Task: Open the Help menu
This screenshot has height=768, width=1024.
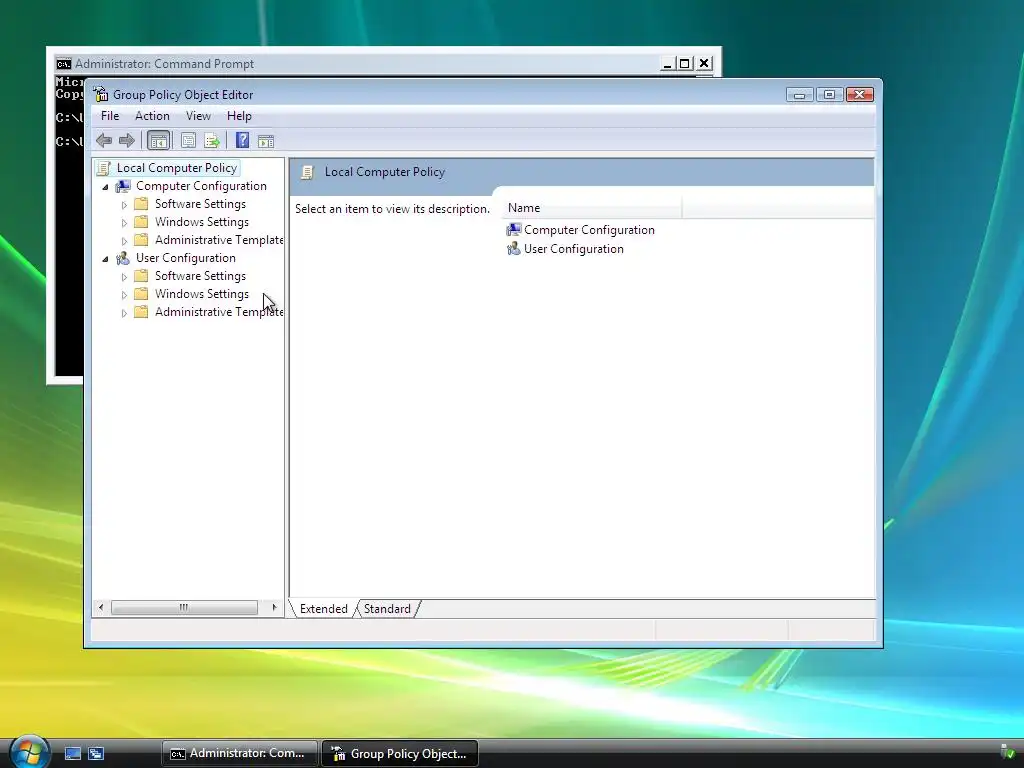Action: [239, 116]
